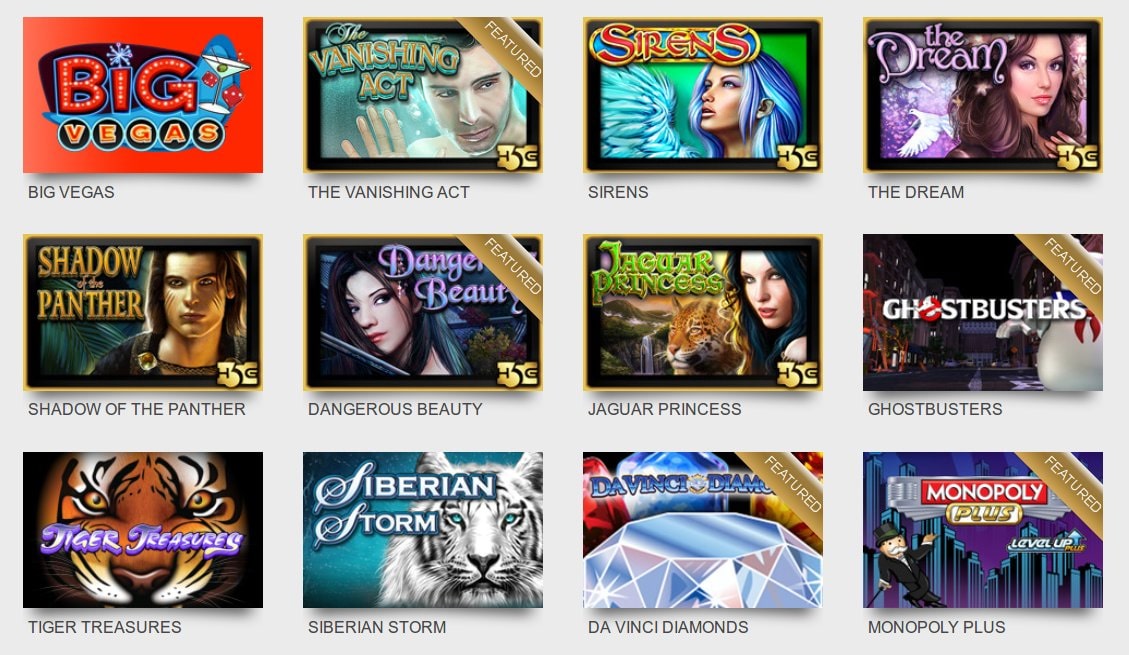This screenshot has height=655, width=1129.
Task: Click the Featured ribbon on Da Vinci Diamonds
Action: coord(791,484)
